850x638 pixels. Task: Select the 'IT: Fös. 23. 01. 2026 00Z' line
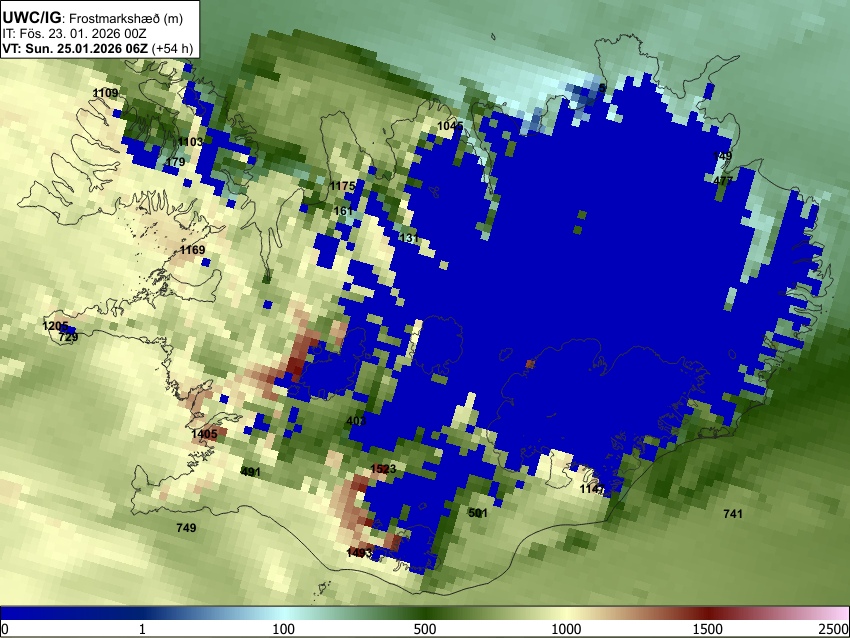[74, 34]
